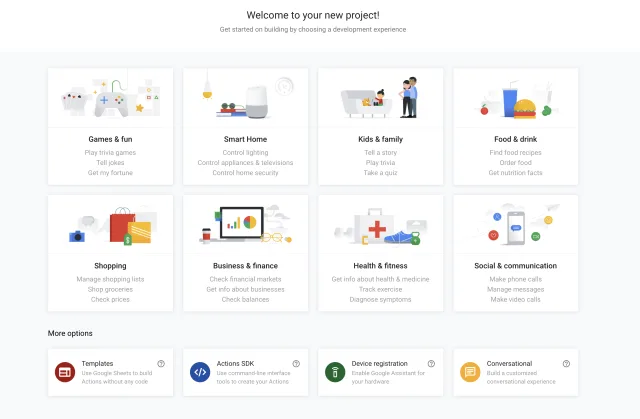
Task: Select the Health & fitness title
Action: click(x=380, y=266)
